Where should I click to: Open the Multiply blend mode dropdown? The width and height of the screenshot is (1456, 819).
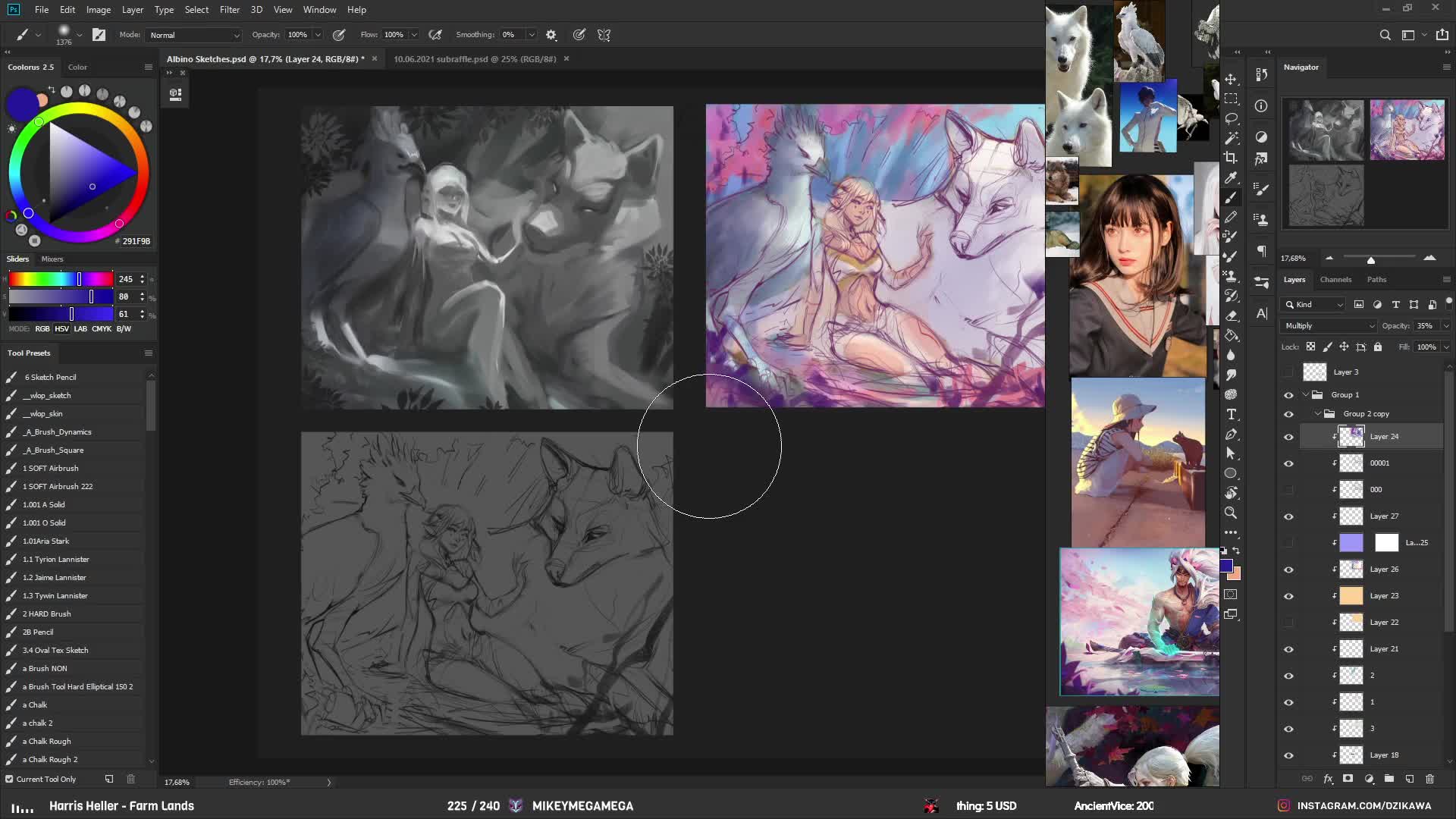coord(1328,325)
